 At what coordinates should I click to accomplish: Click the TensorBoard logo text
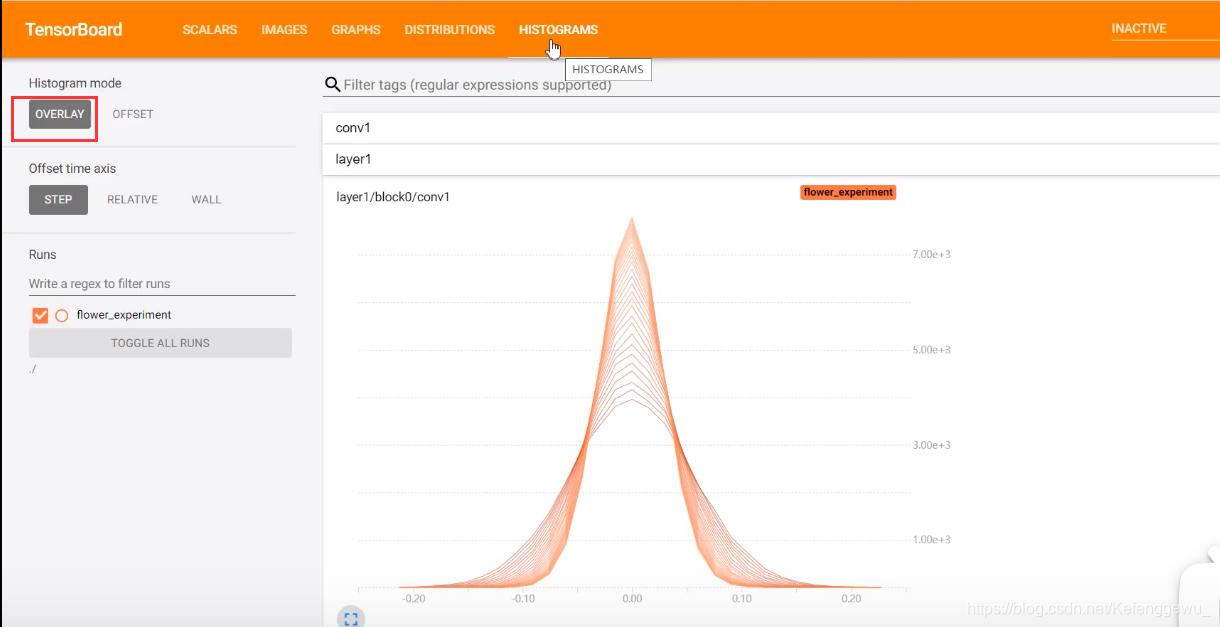[x=74, y=29]
